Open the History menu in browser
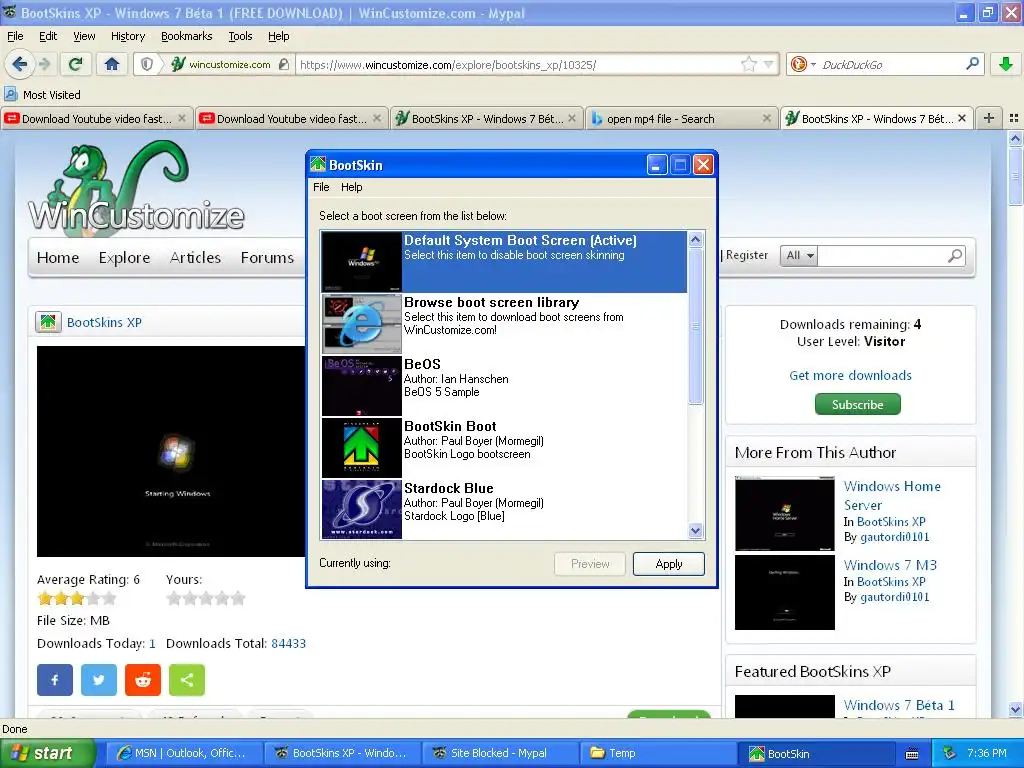The width and height of the screenshot is (1024, 768). click(128, 36)
